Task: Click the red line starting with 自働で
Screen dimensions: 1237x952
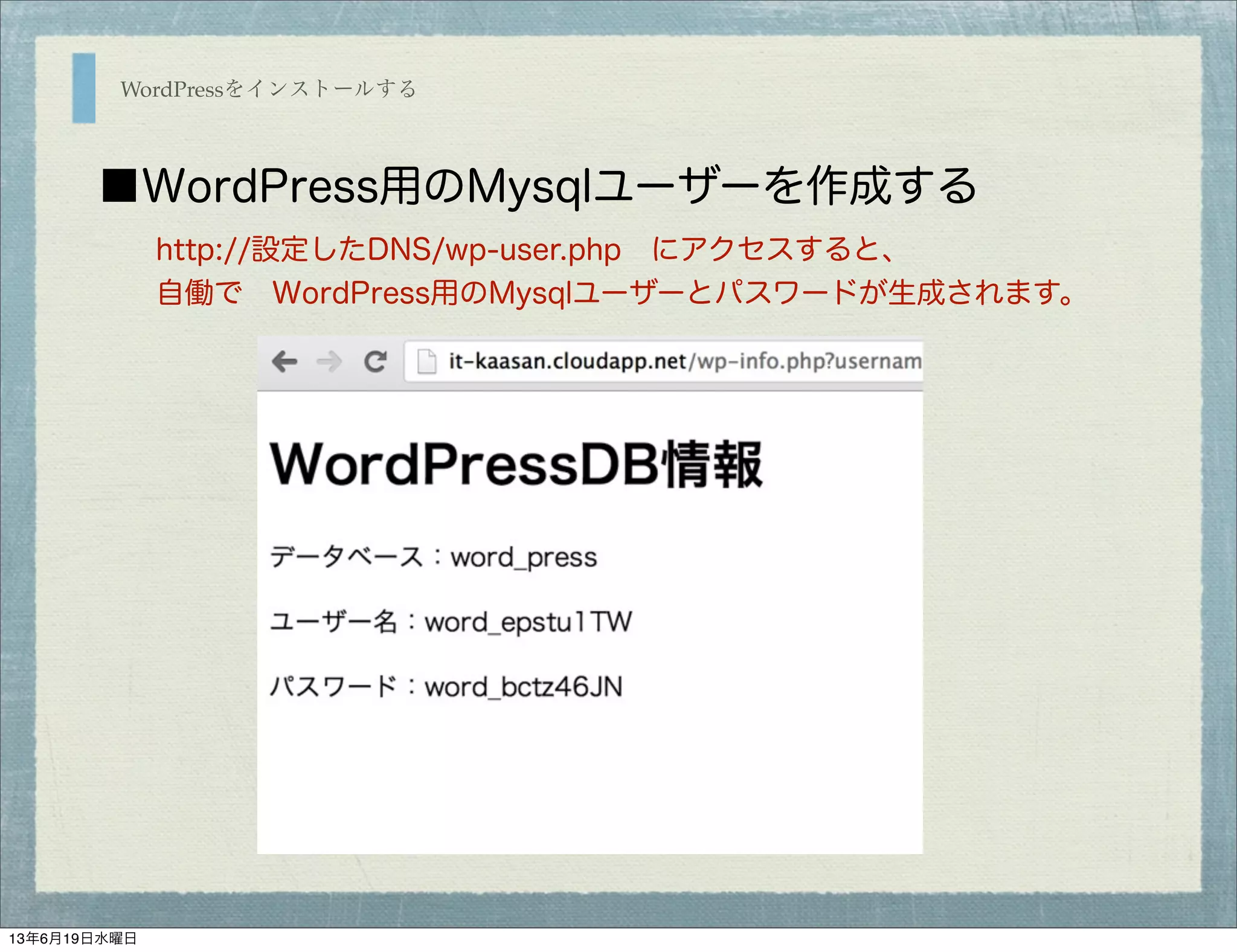Action: (616, 293)
